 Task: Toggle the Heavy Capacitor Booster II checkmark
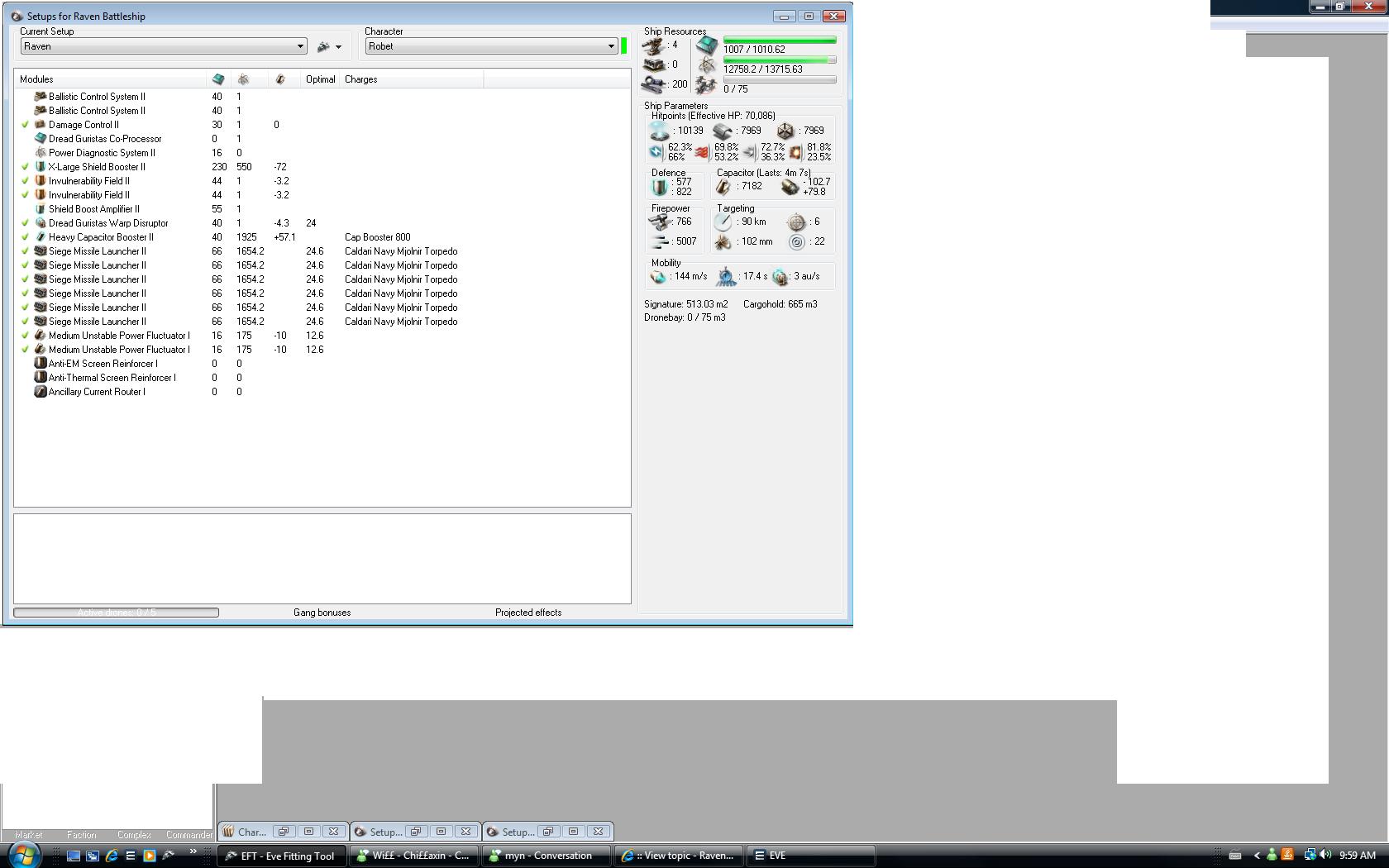[x=25, y=237]
